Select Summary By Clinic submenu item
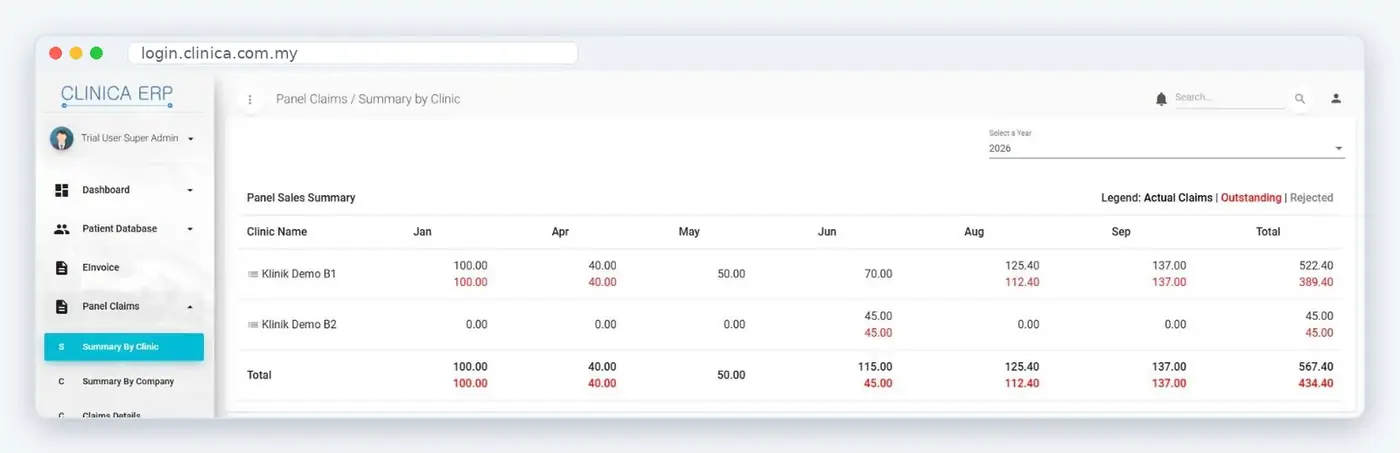Image resolution: width=1400 pixels, height=453 pixels. pyautogui.click(x=124, y=347)
